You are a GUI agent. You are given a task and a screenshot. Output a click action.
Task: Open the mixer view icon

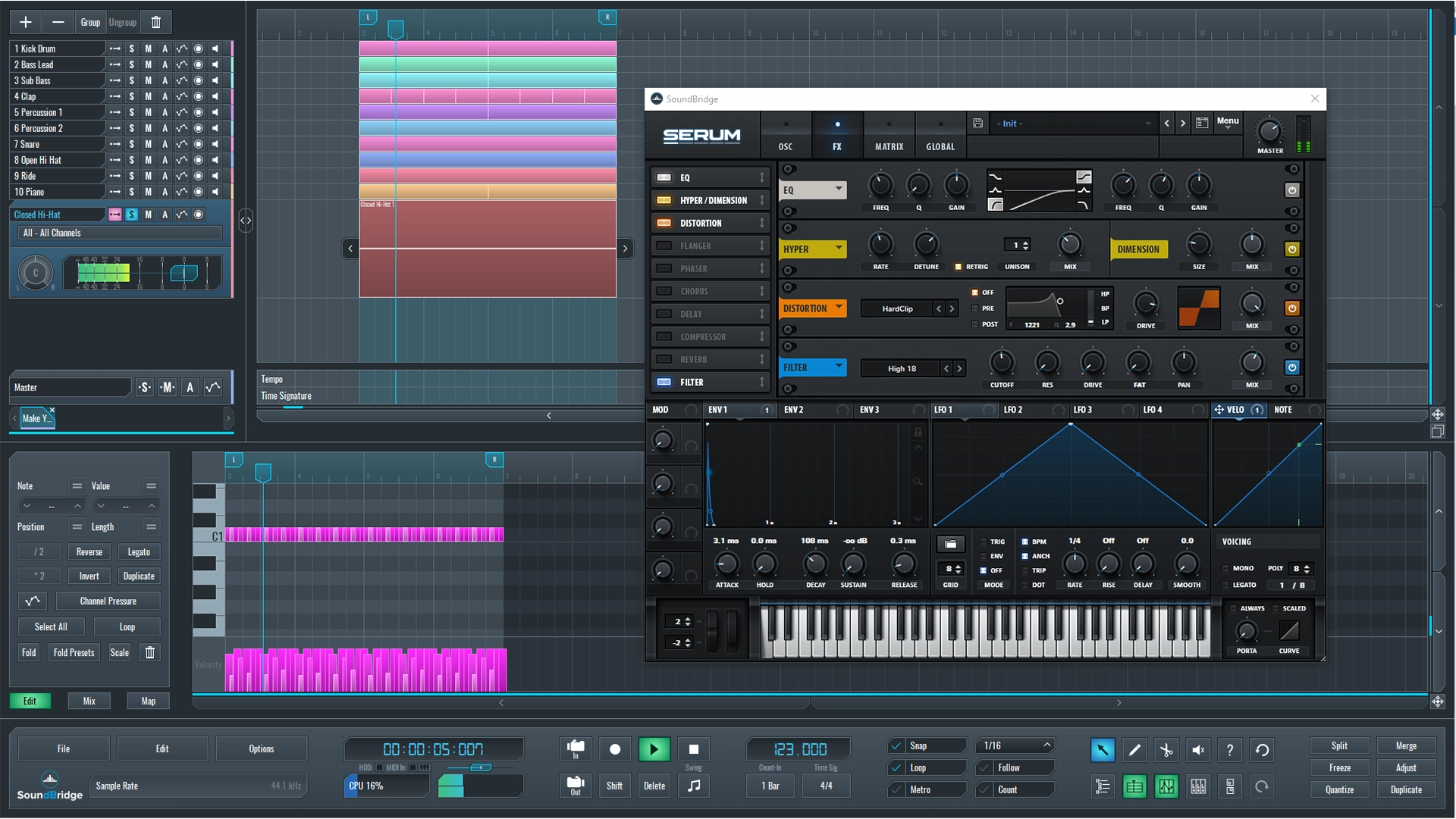click(1198, 787)
